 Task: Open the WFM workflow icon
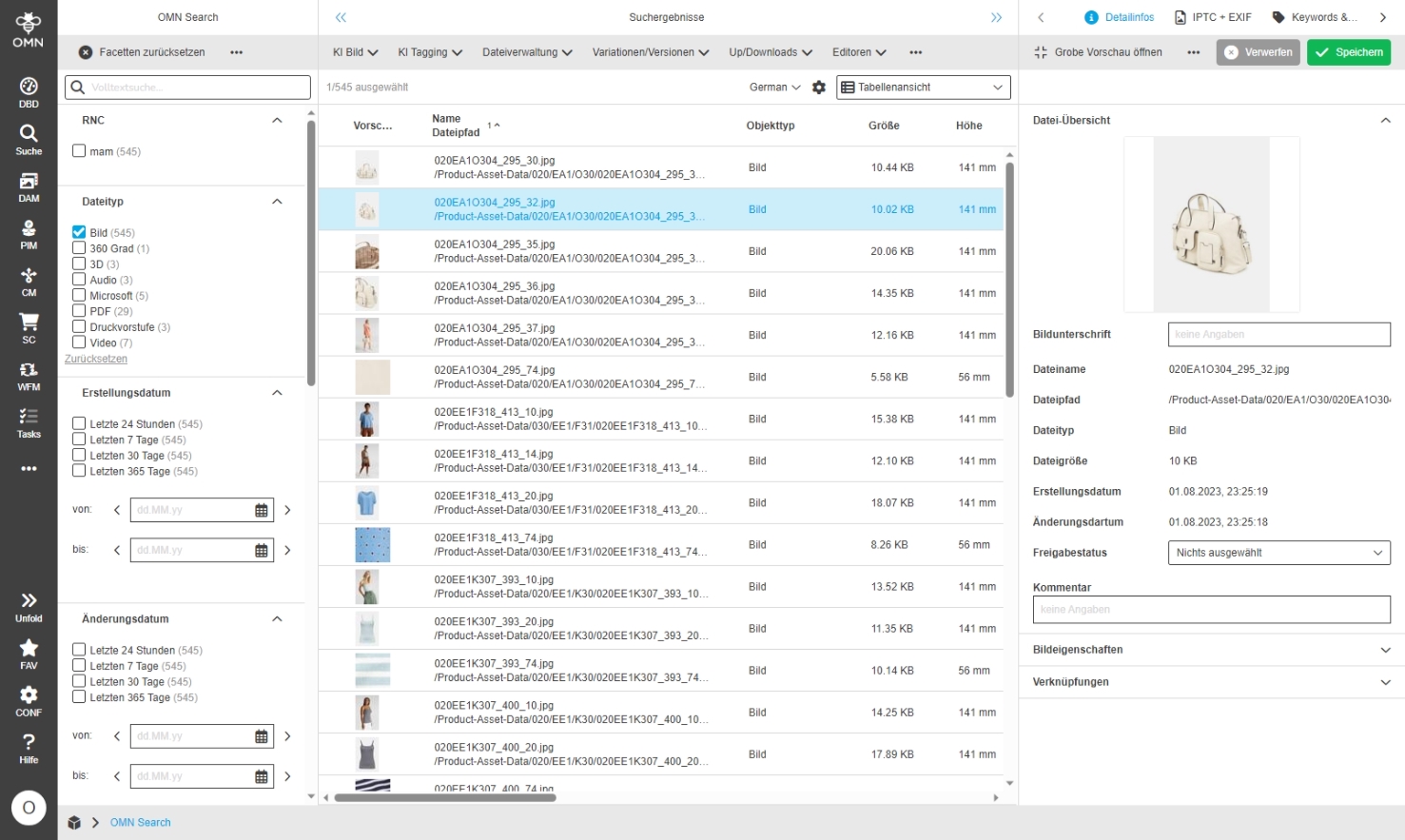point(29,375)
